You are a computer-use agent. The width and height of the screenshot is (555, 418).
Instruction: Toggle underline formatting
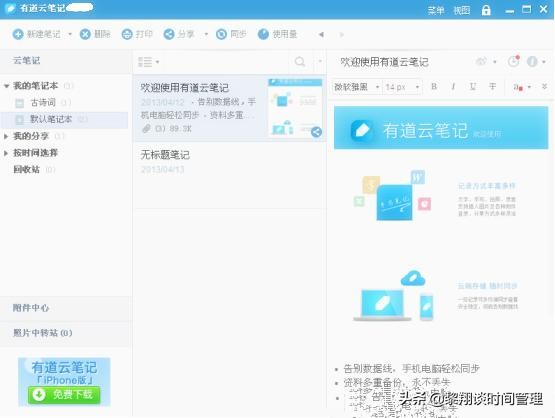point(473,87)
